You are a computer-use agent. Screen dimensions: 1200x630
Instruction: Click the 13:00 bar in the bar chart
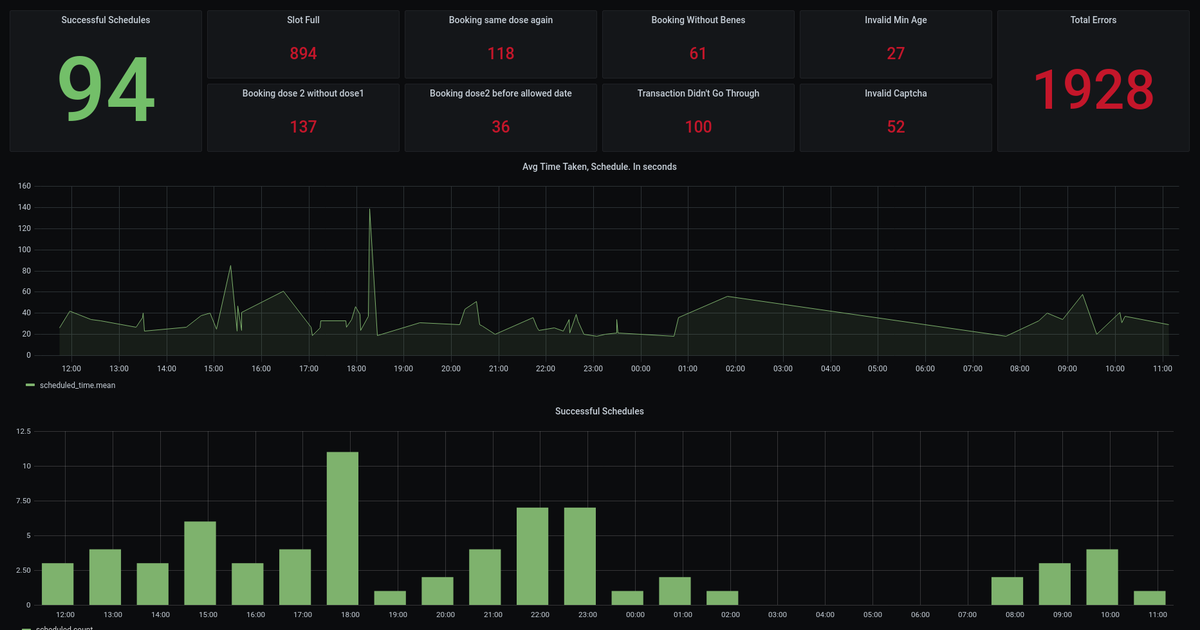click(x=105, y=577)
